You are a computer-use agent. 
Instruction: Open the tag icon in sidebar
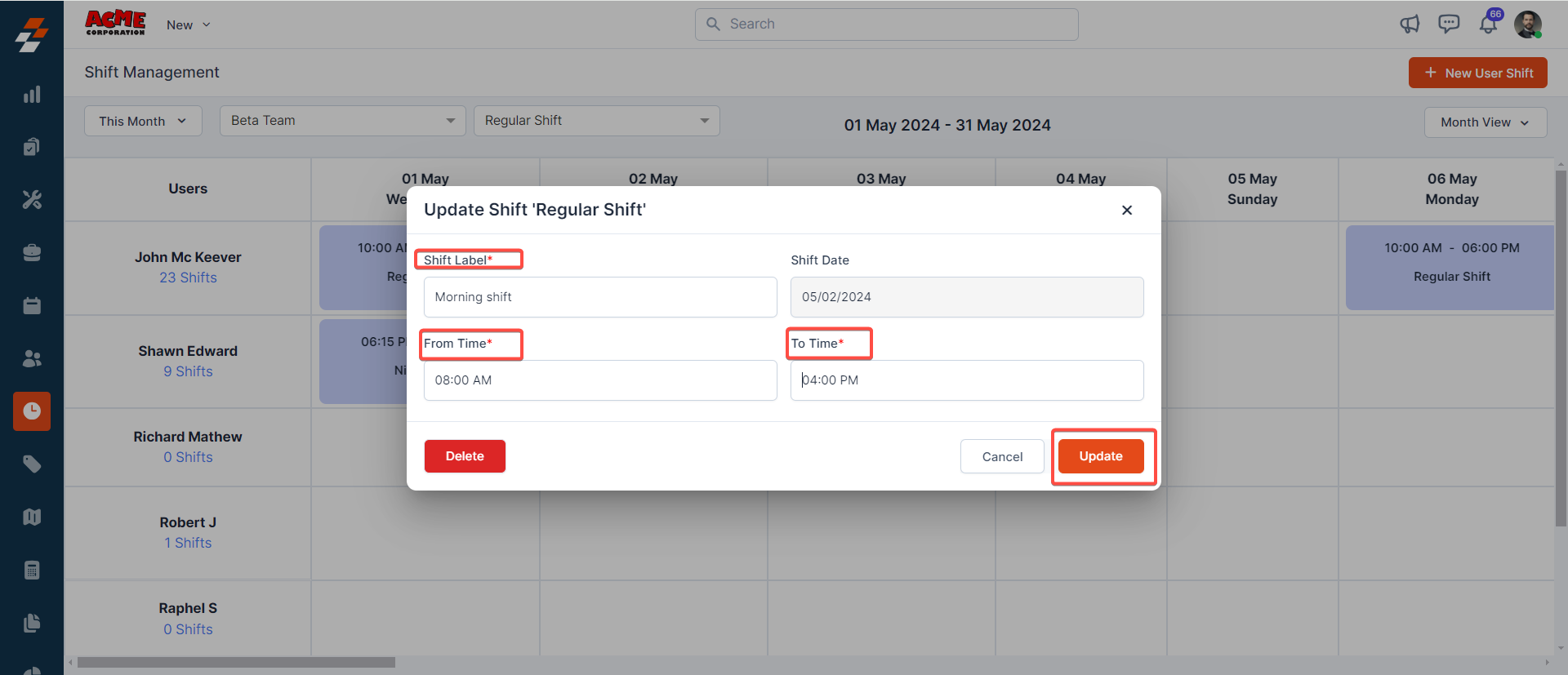pos(32,464)
